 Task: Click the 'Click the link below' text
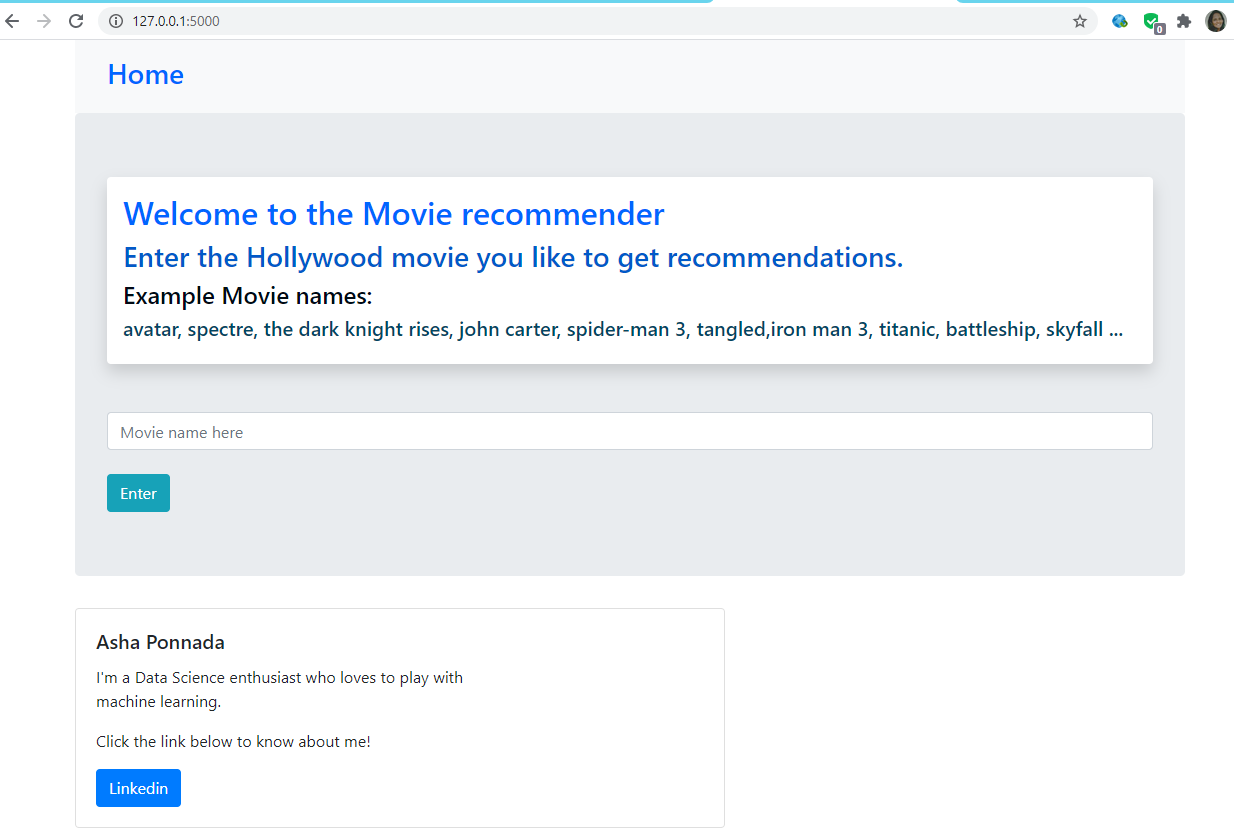[x=233, y=741]
